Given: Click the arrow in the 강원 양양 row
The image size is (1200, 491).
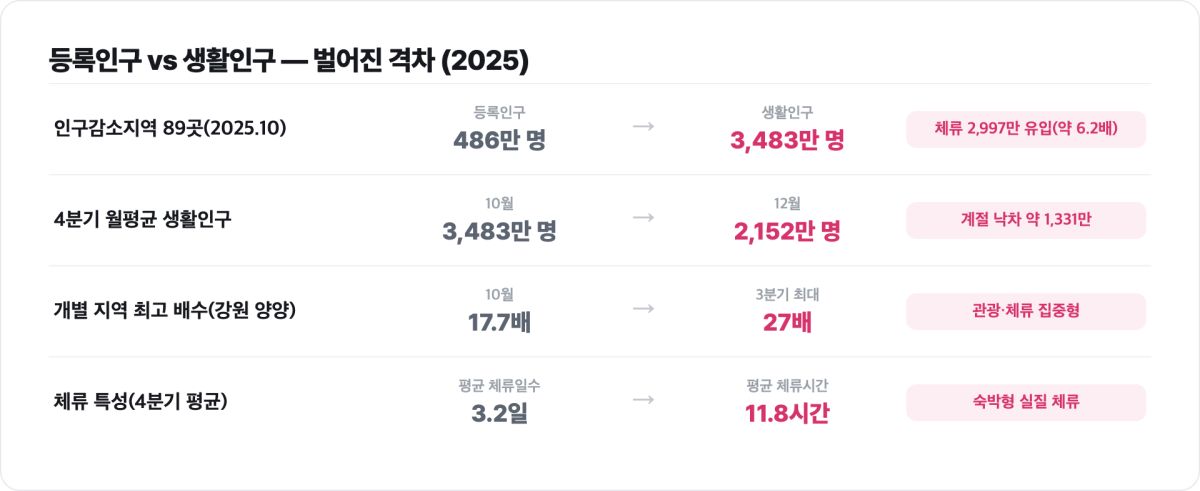Looking at the screenshot, I should pyautogui.click(x=643, y=311).
